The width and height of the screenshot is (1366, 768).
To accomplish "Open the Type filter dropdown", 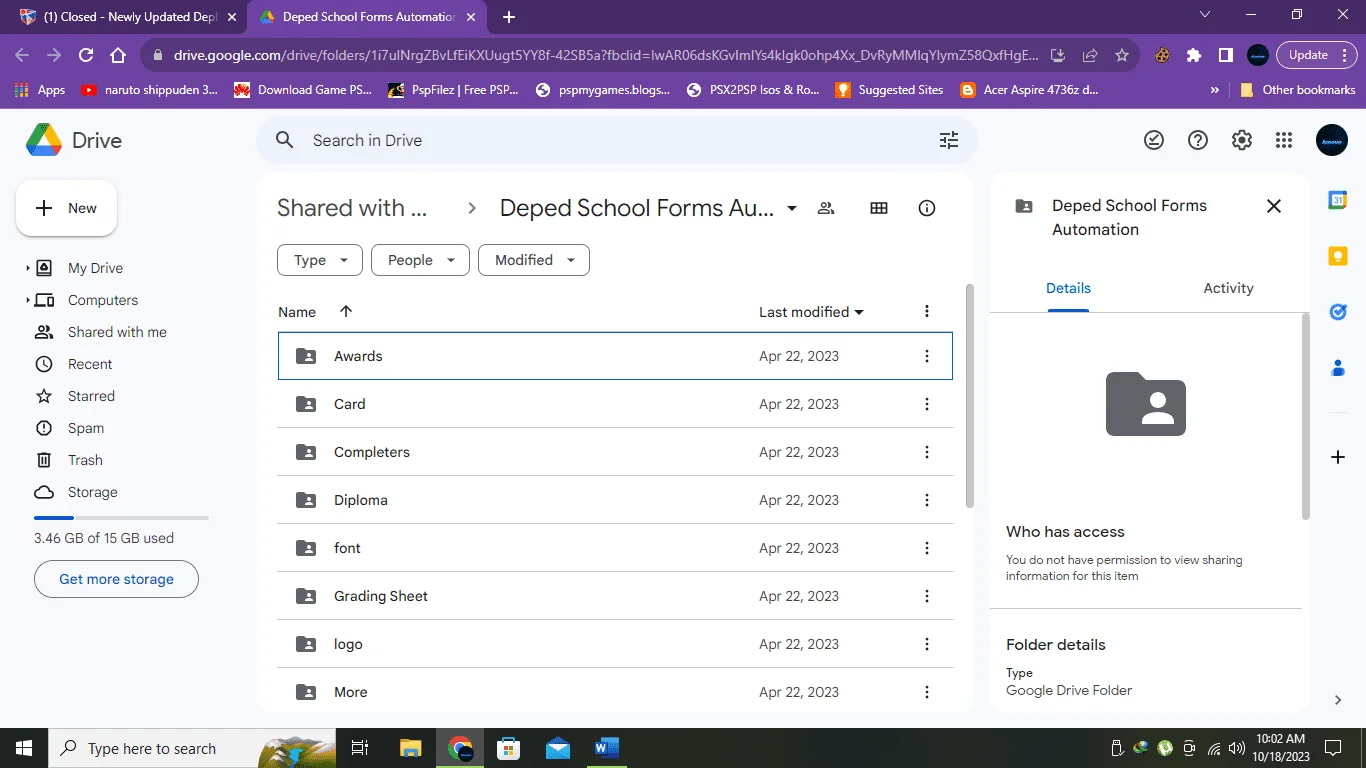I will point(320,260).
